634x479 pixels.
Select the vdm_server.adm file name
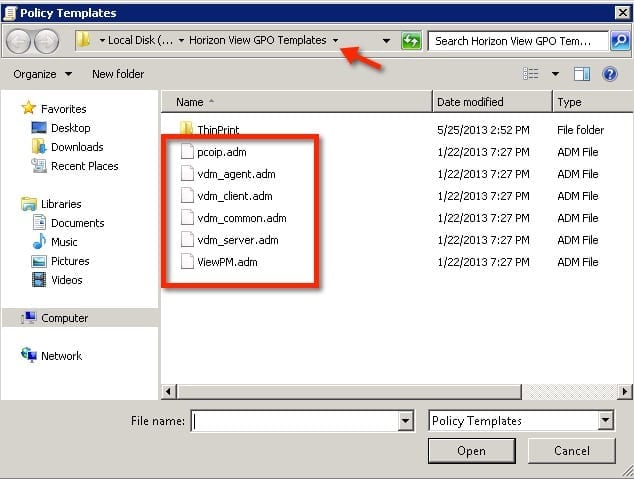point(238,240)
